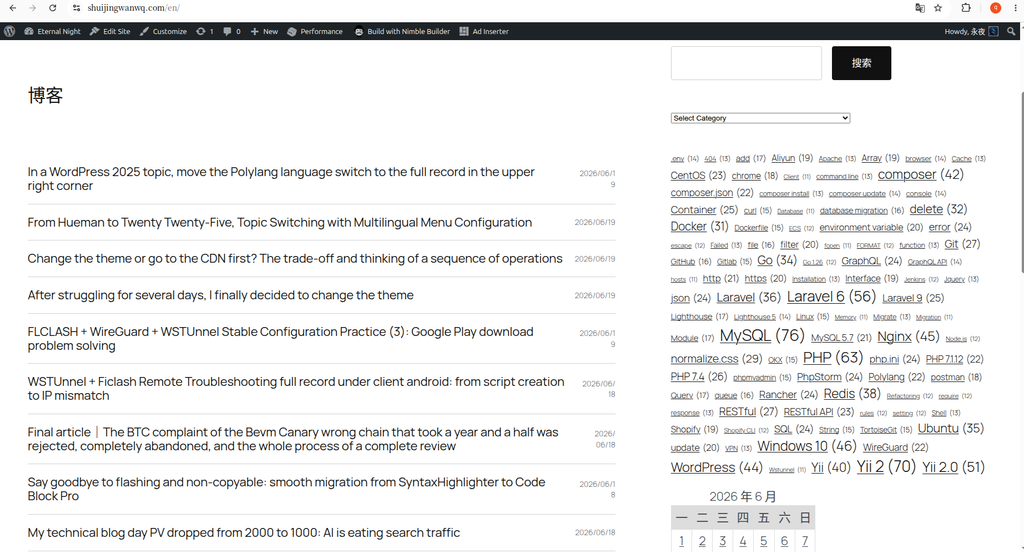This screenshot has width=1024, height=552.
Task: Click Edit Site in admin bar
Action: click(x=110, y=31)
